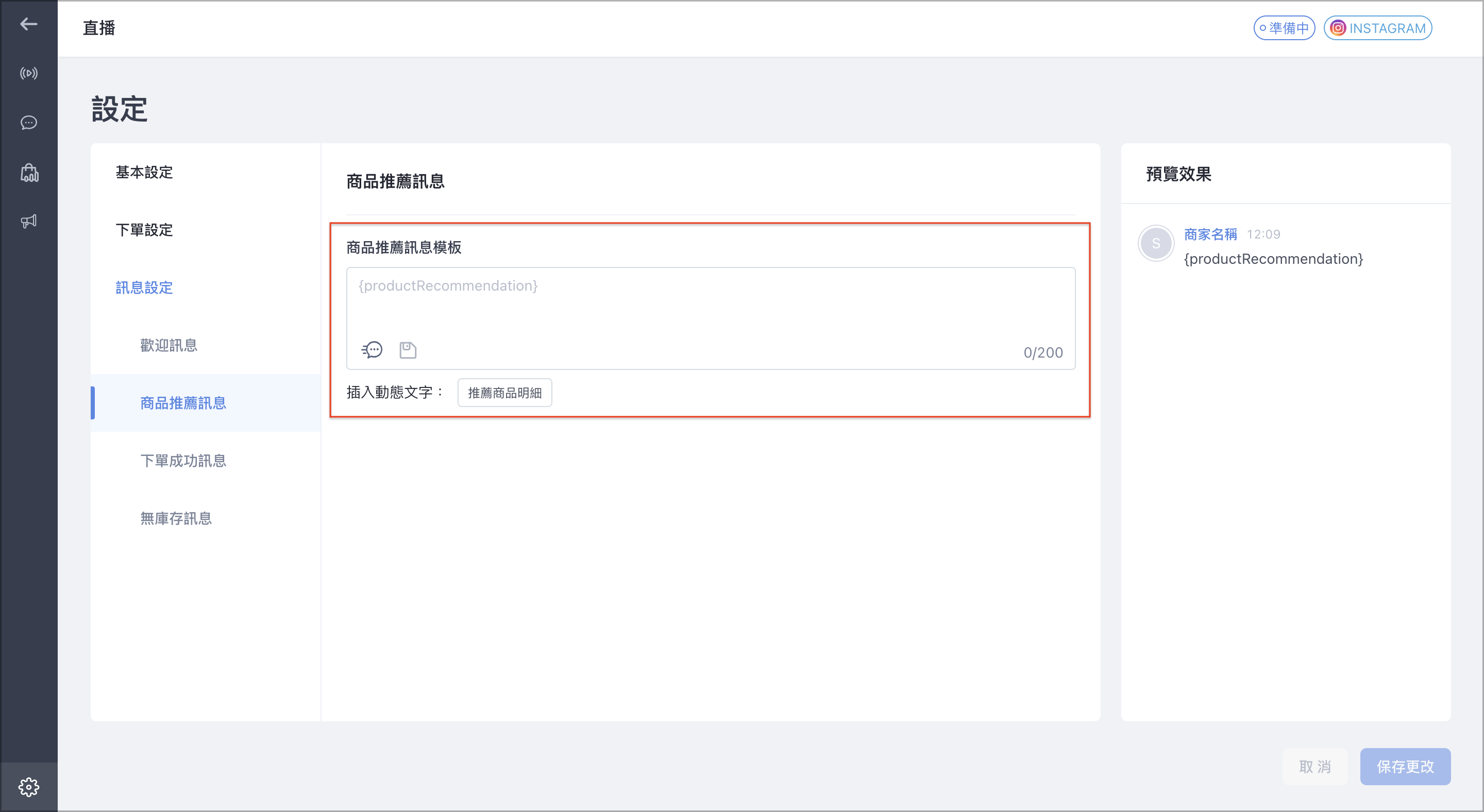This screenshot has width=1484, height=812.
Task: Click the save template icon
Action: coord(408,350)
